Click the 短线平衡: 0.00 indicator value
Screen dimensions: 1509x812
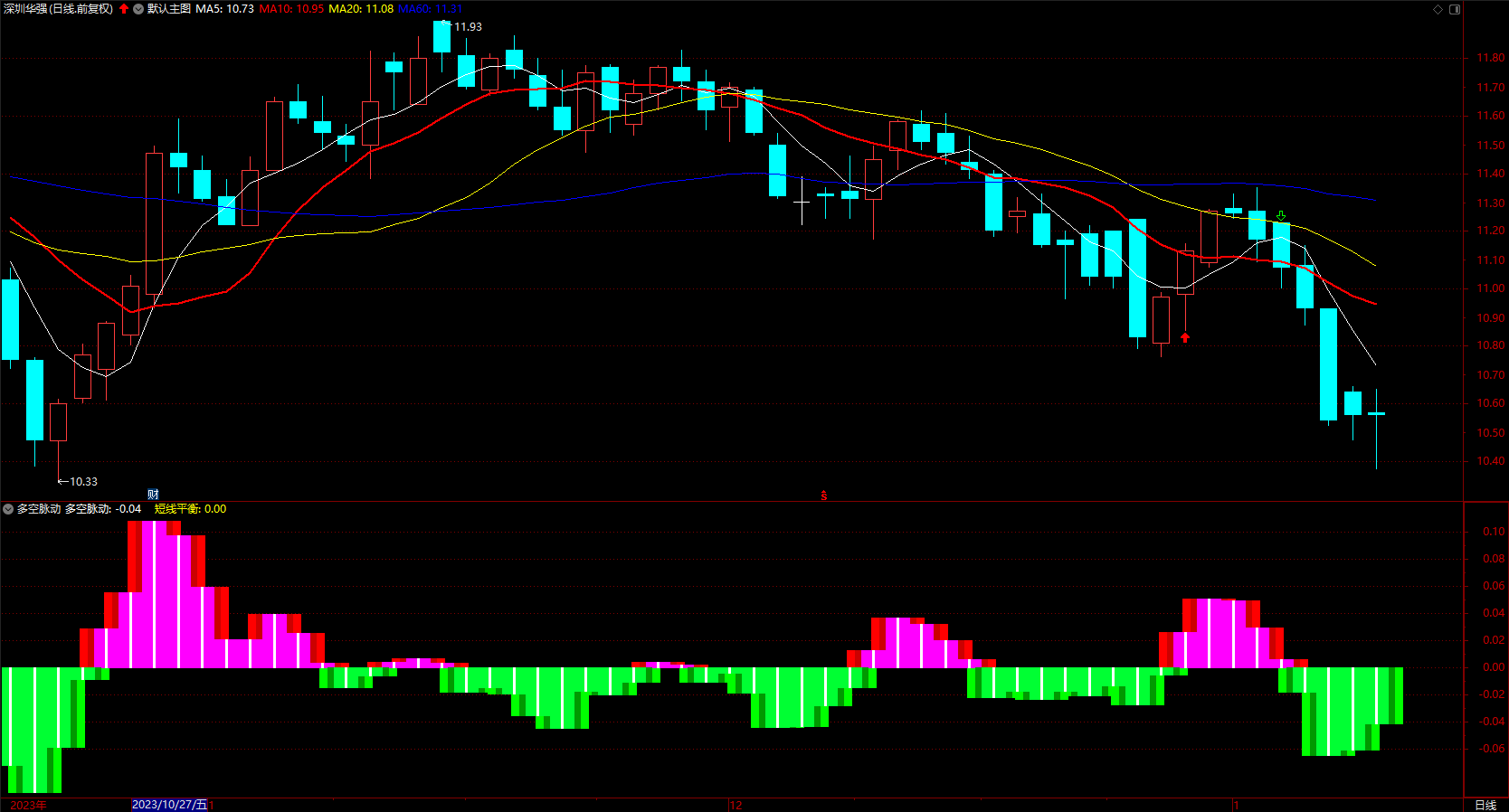point(190,509)
